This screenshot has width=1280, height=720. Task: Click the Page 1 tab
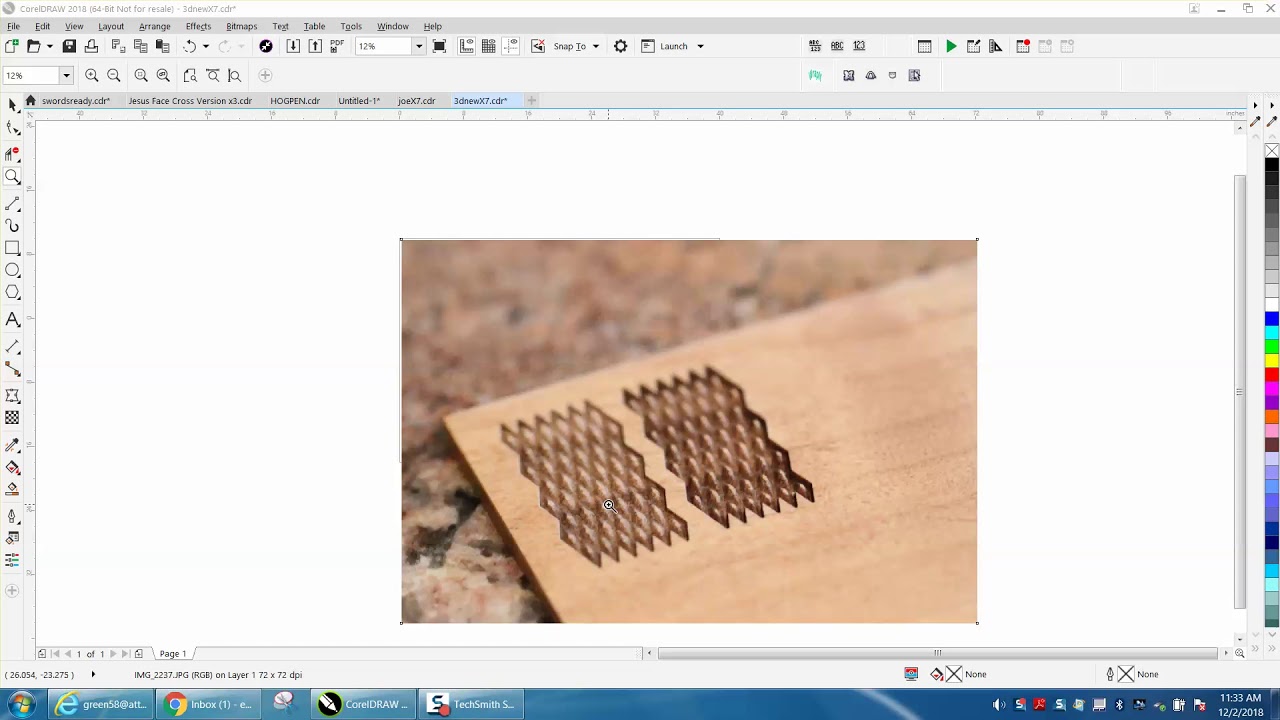pos(173,654)
